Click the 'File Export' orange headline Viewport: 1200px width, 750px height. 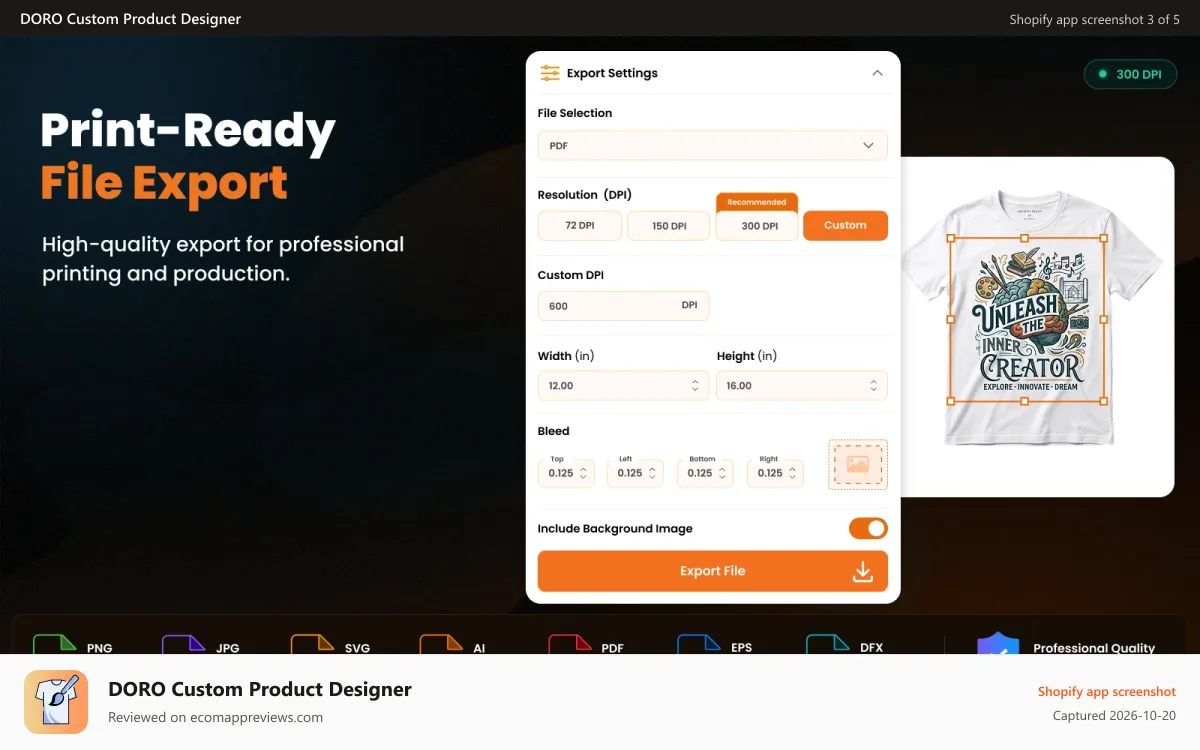[x=164, y=183]
